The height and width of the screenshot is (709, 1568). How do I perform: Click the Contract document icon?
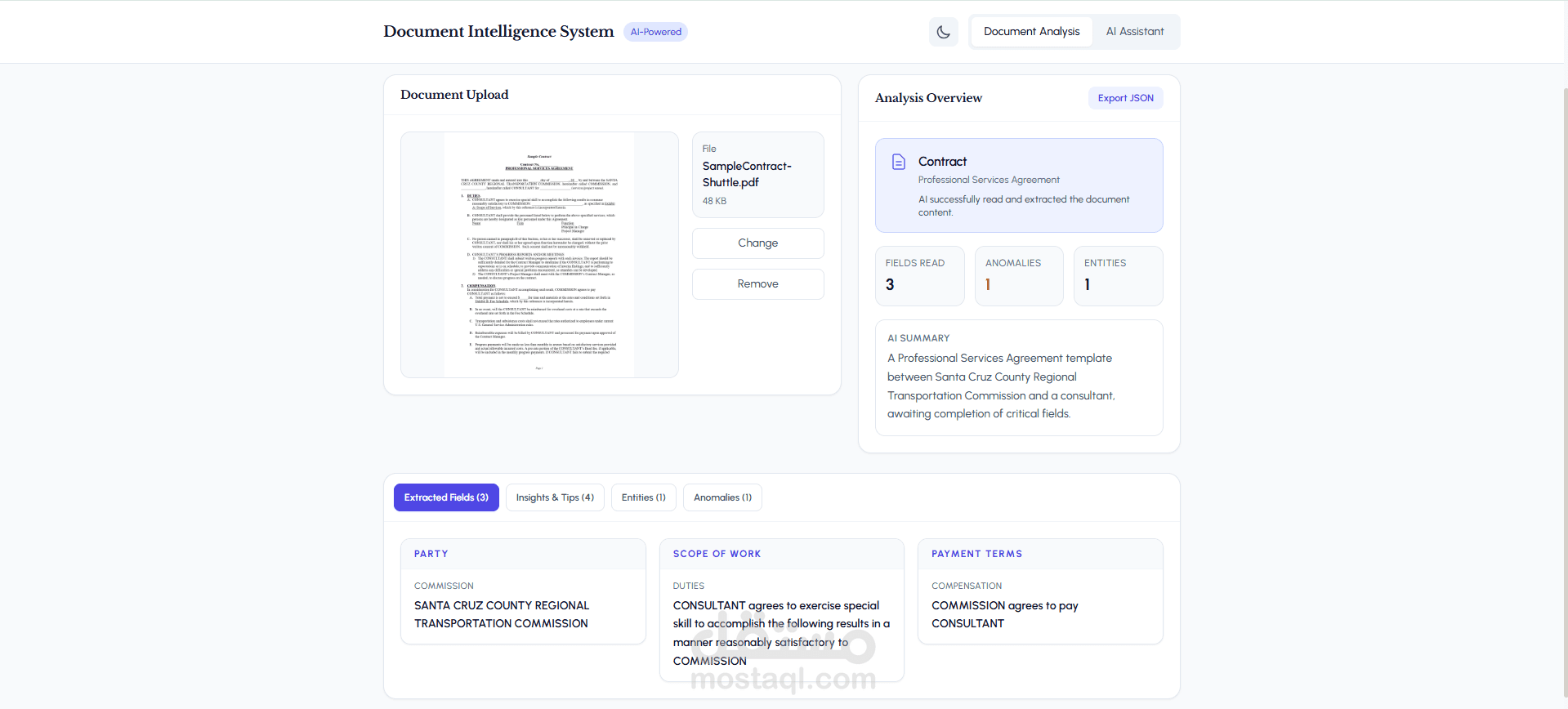(898, 162)
